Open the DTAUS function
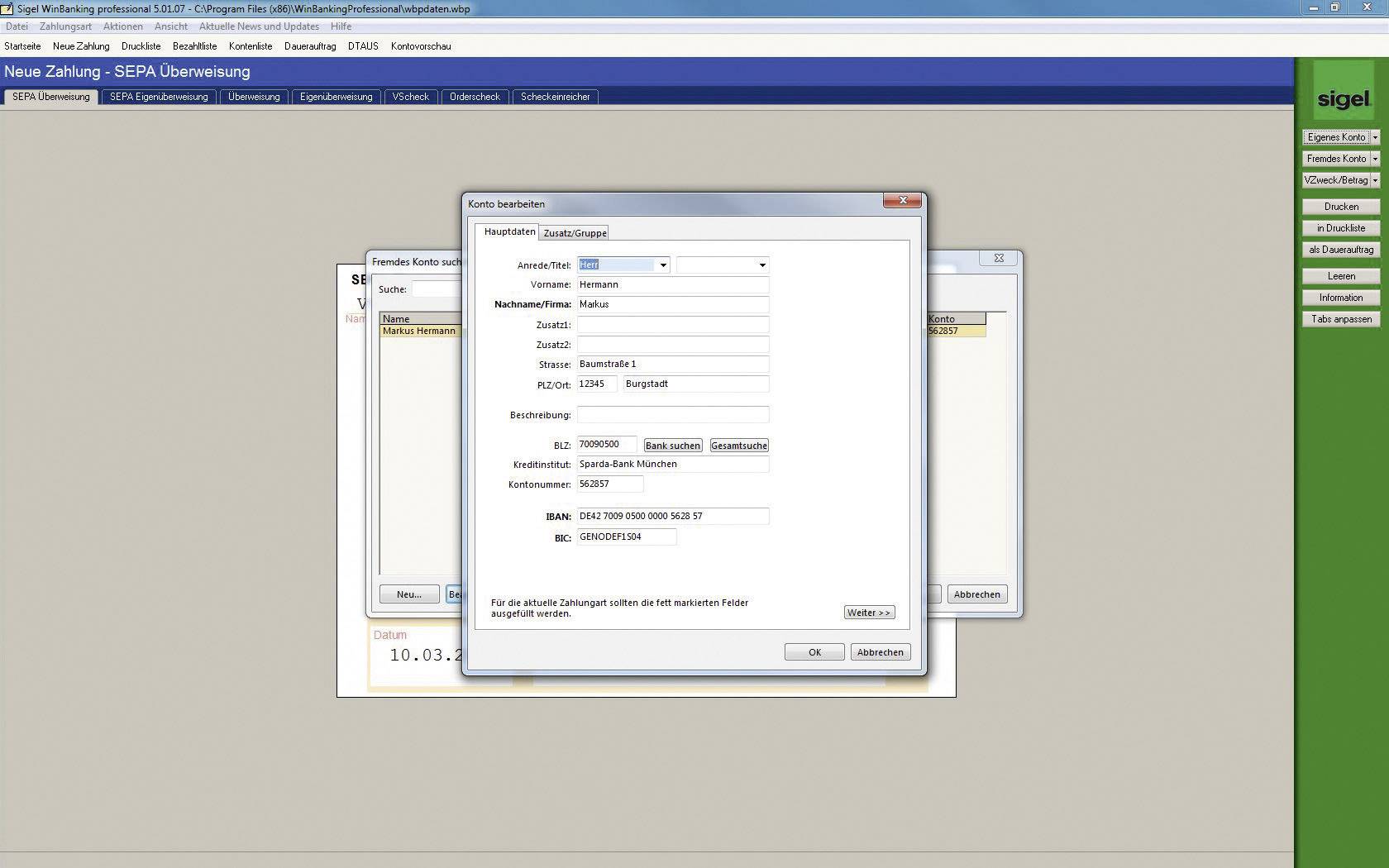Screen dimensions: 1389x868 point(362,46)
